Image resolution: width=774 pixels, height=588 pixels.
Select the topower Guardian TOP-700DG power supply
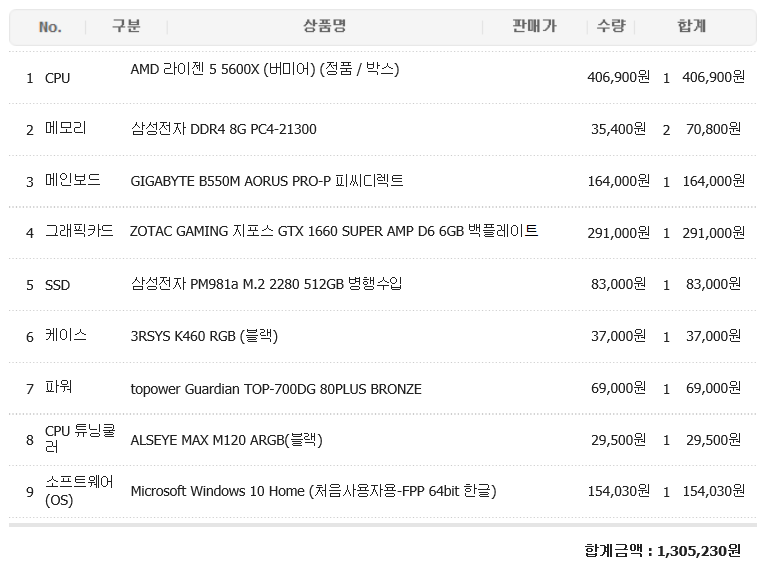click(276, 389)
